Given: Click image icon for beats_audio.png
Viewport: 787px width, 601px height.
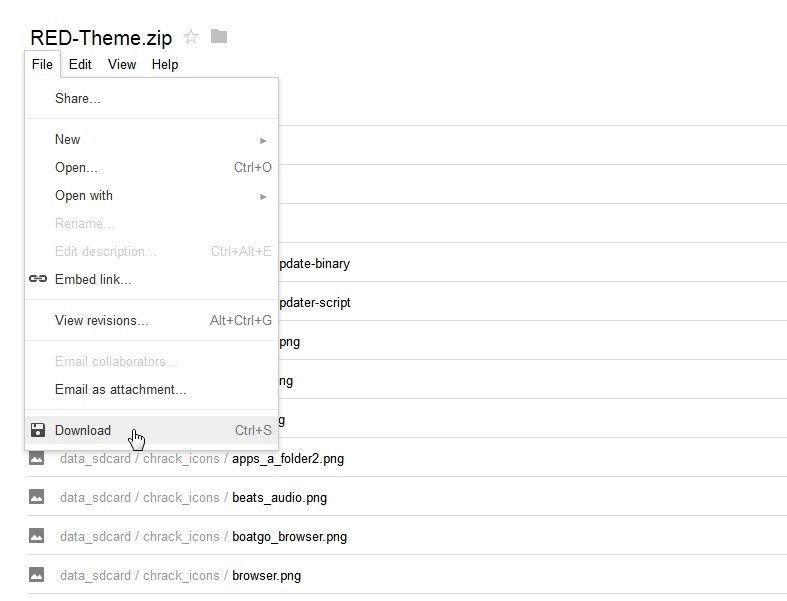Looking at the screenshot, I should click(36, 497).
